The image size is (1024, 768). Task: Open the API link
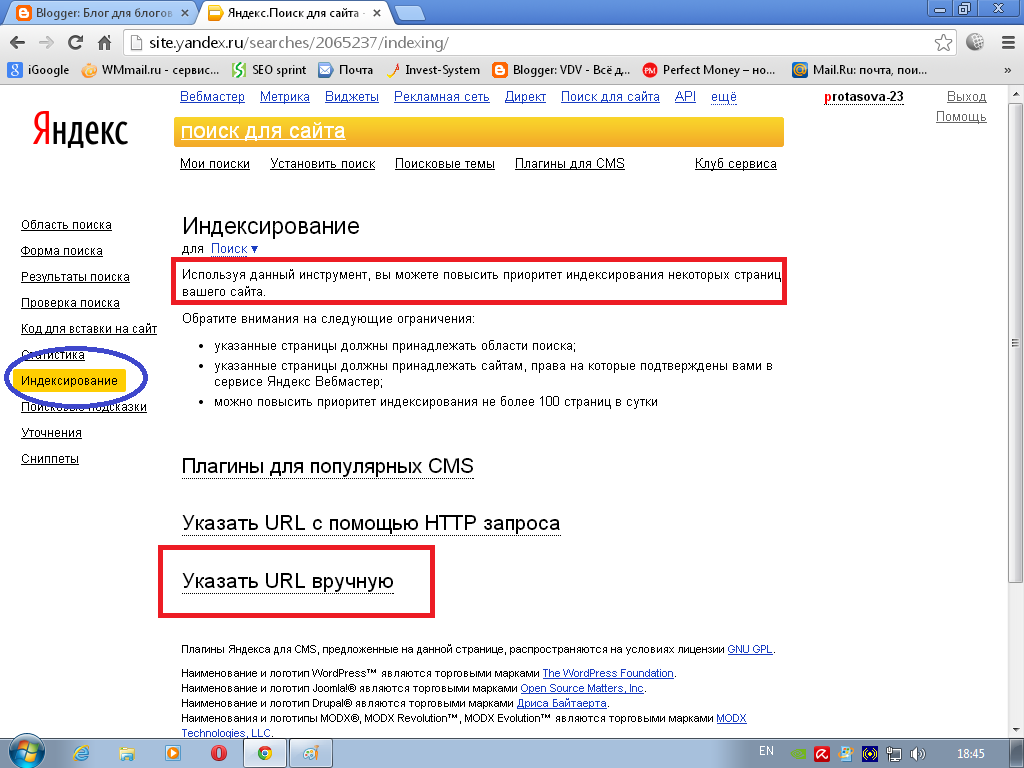pos(685,97)
